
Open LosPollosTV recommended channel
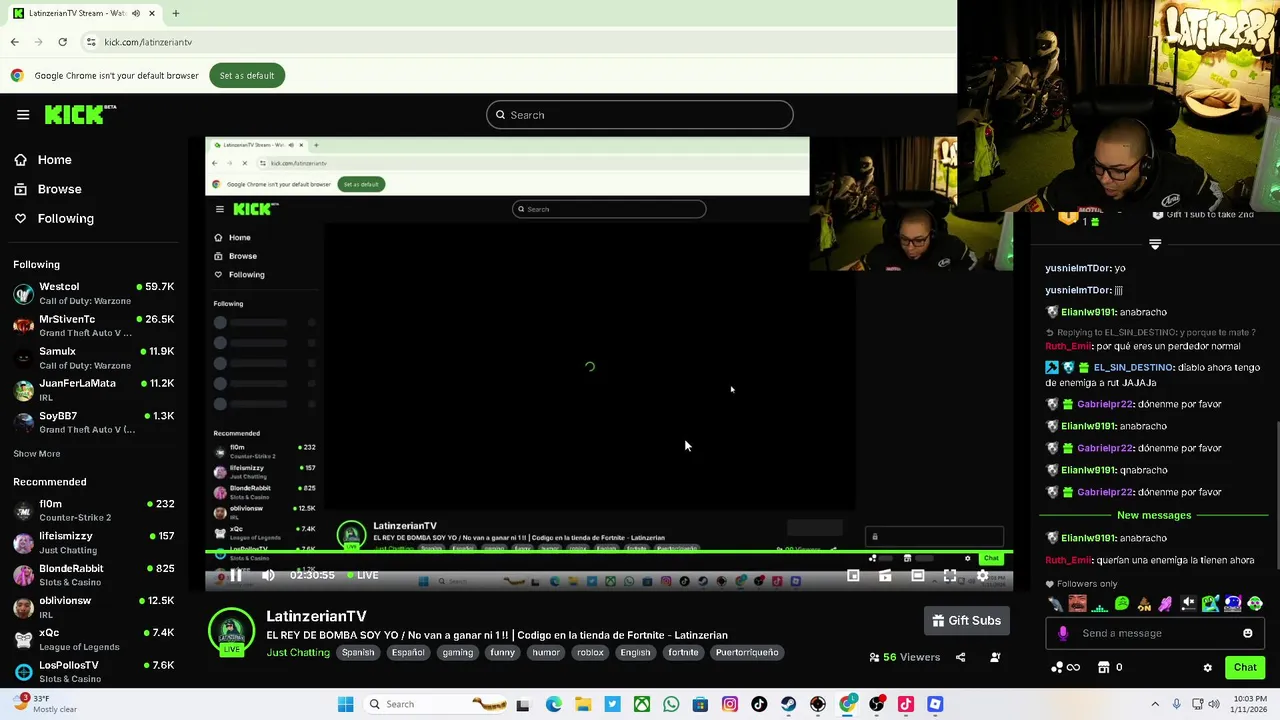point(95,671)
